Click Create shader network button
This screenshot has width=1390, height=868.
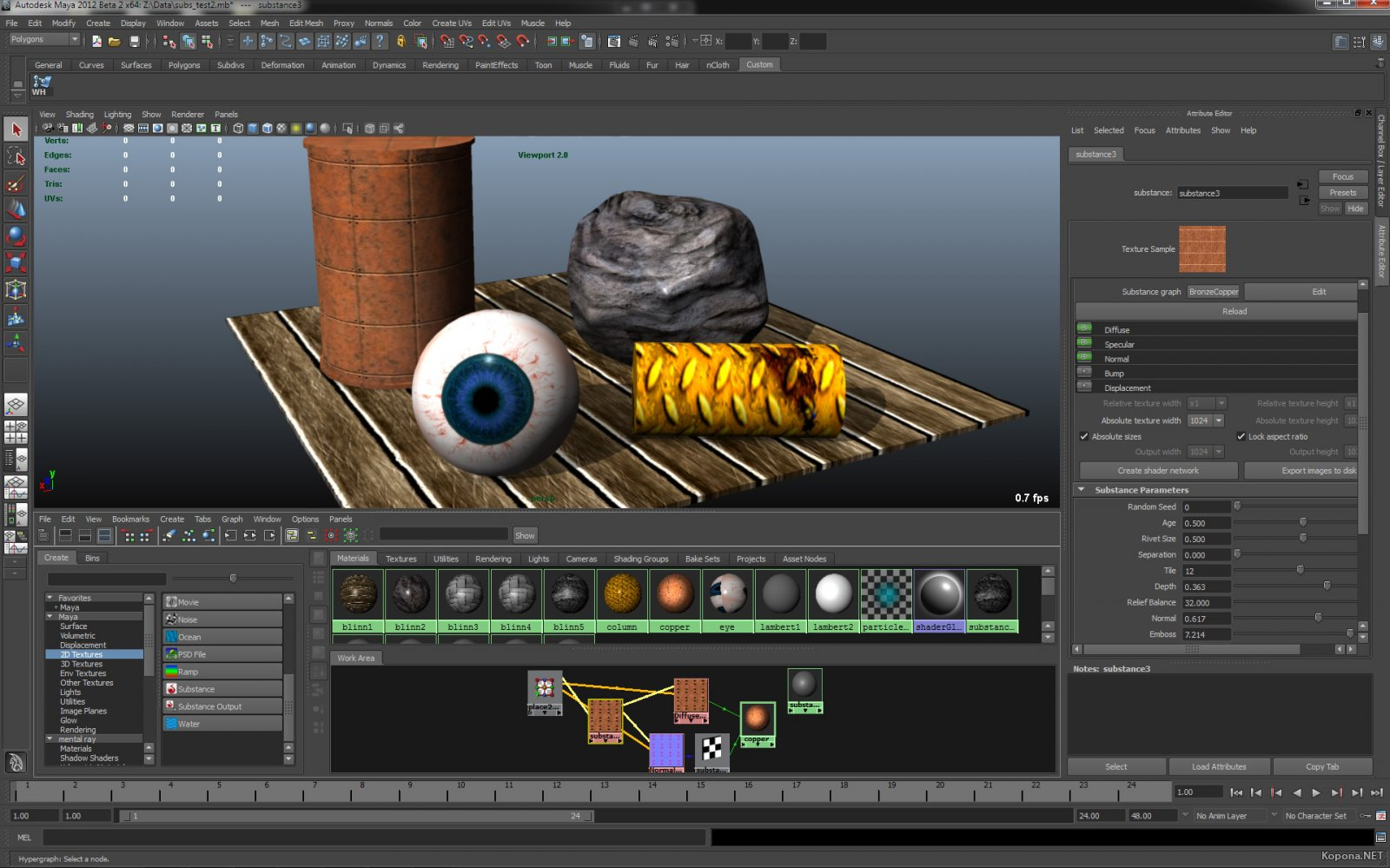point(1158,471)
